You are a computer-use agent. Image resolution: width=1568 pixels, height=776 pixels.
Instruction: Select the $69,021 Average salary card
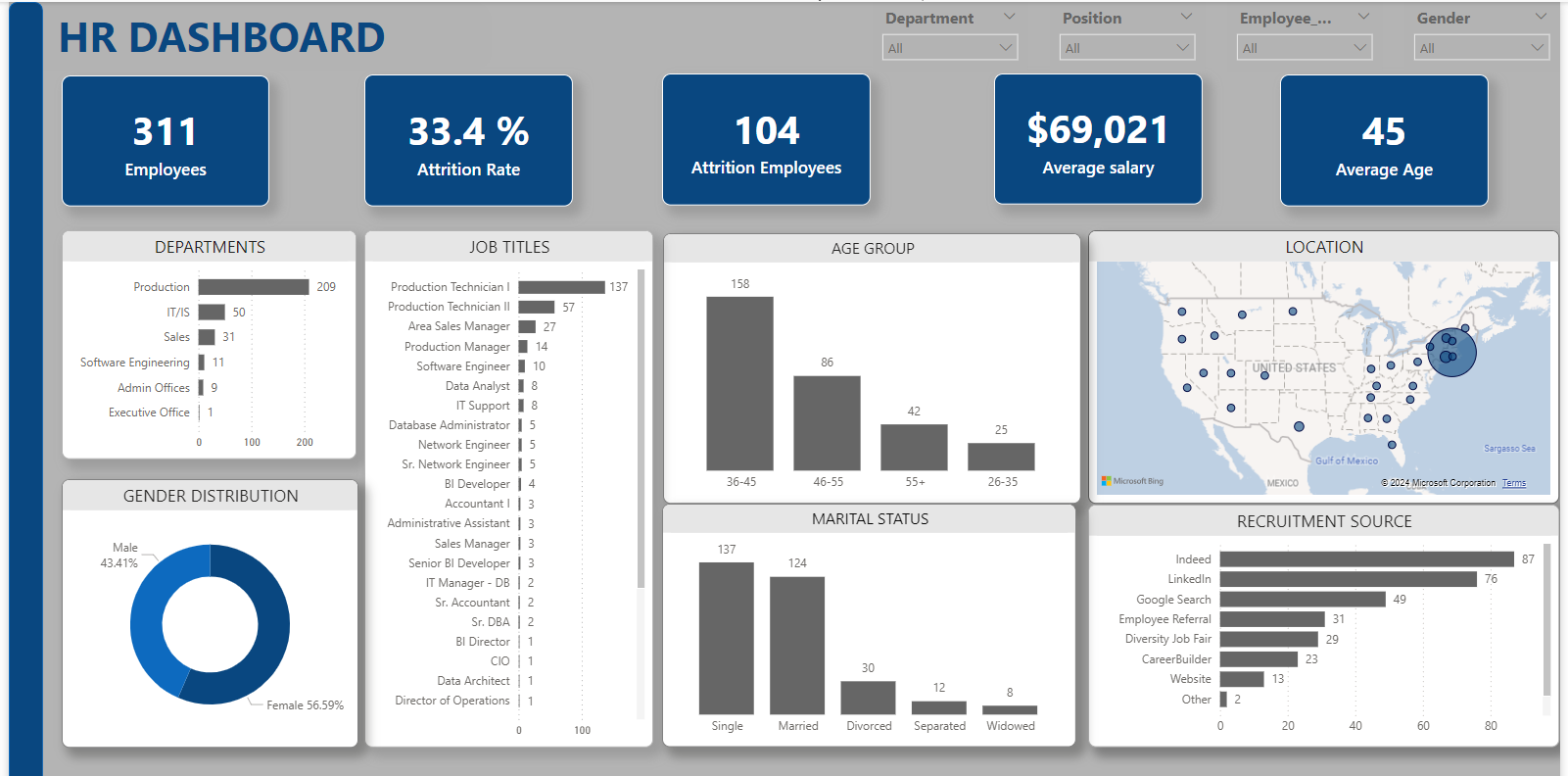(1098, 139)
